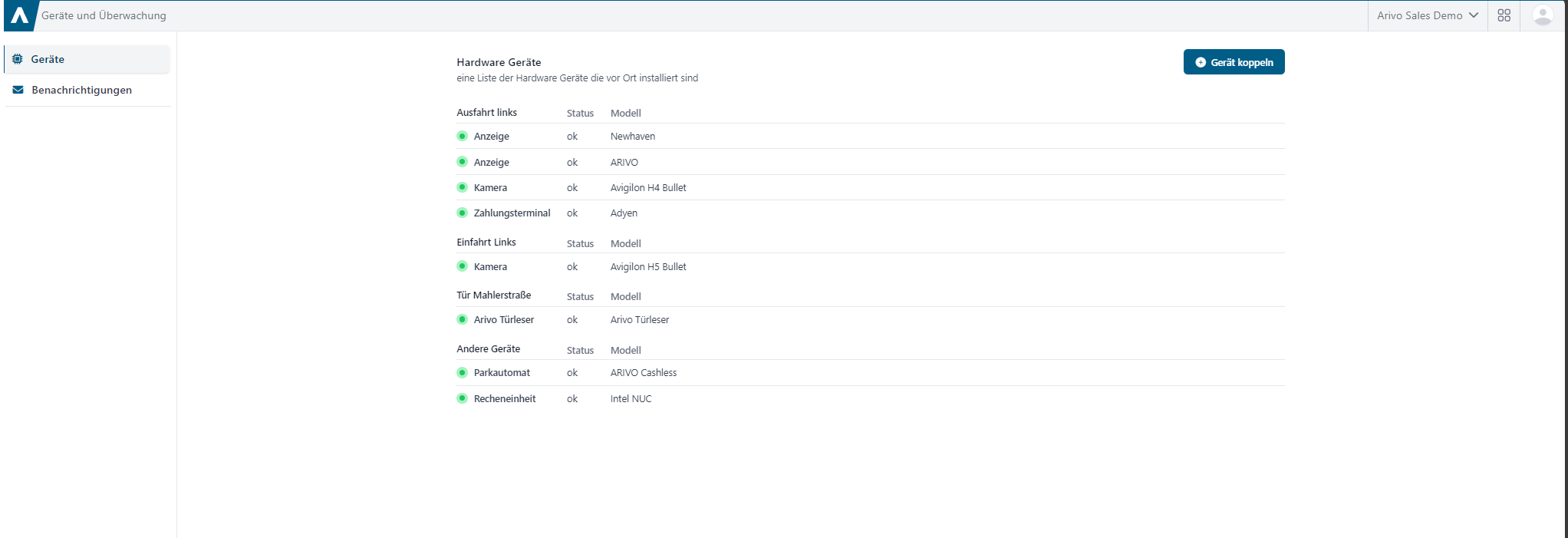Click Modell column header for Andere Geräte
Screen dimensions: 1568x538
pos(625,350)
